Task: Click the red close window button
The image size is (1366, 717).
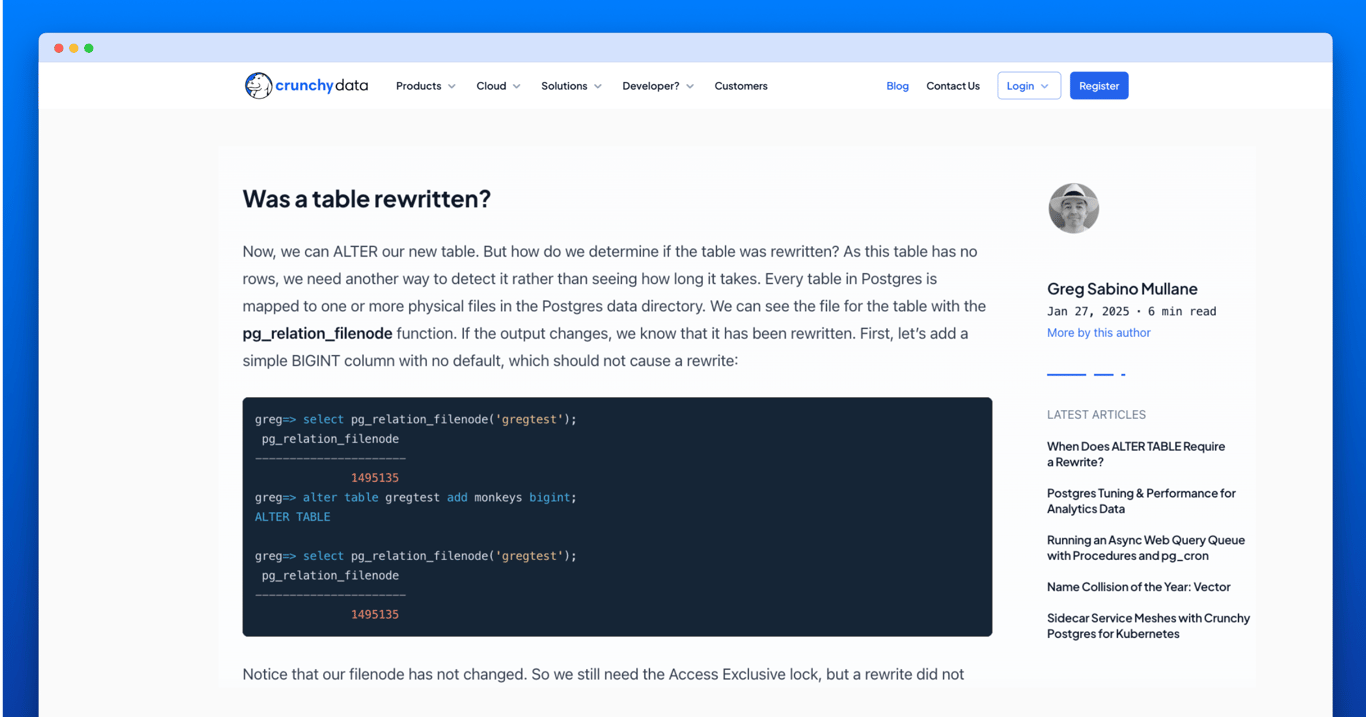Action: point(59,48)
